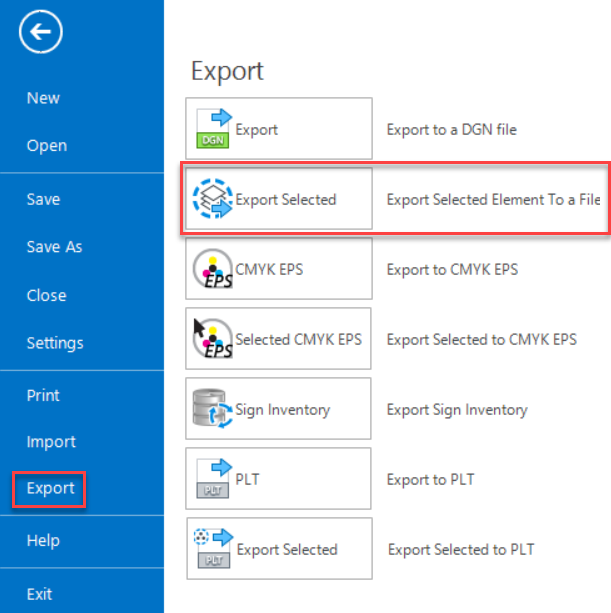Exit the application via sidebar
611x613 pixels.
[x=39, y=594]
